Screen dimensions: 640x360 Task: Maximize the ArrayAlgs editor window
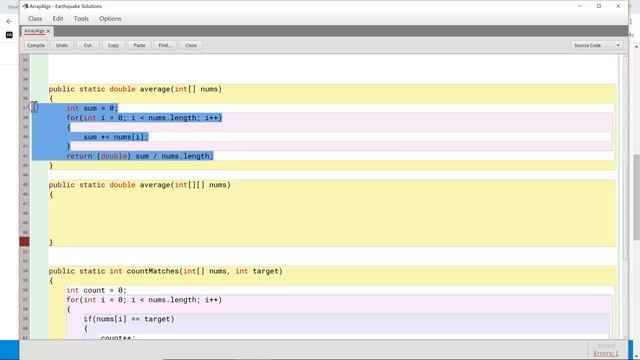point(599,6)
